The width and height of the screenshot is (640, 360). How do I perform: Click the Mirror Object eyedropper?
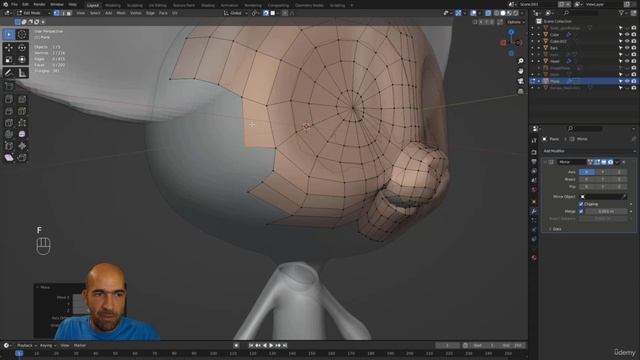tap(624, 197)
